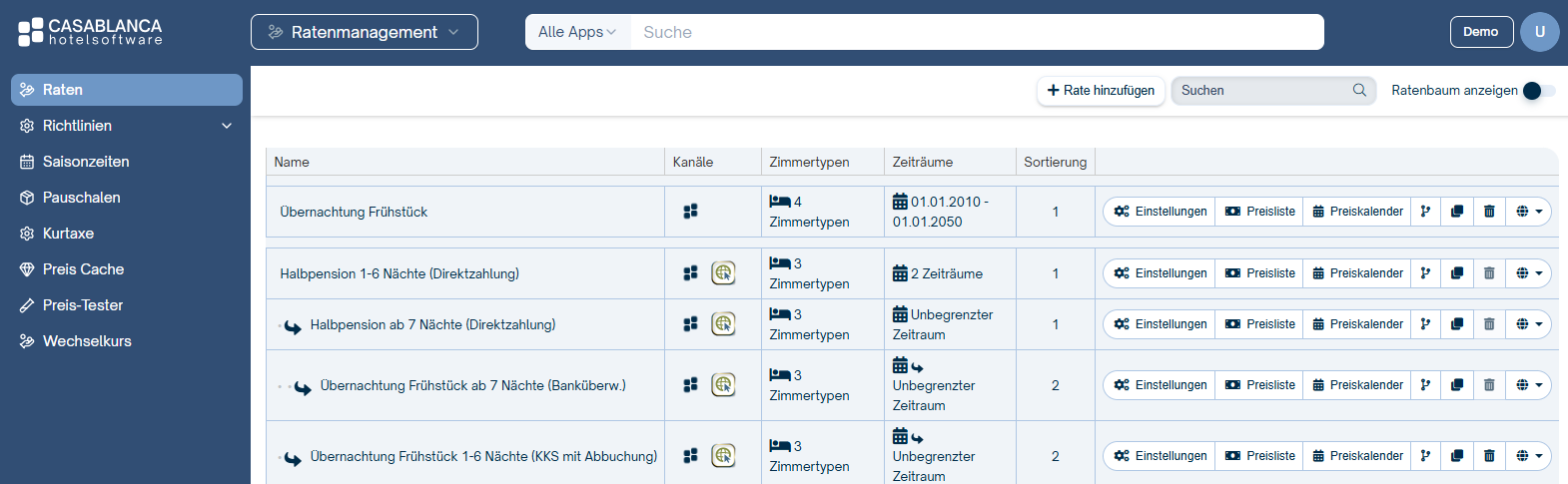Click branch icon for Übernachtung Frühstück ab 7 Nächte
Screen dimensions: 1568x484
(1425, 385)
